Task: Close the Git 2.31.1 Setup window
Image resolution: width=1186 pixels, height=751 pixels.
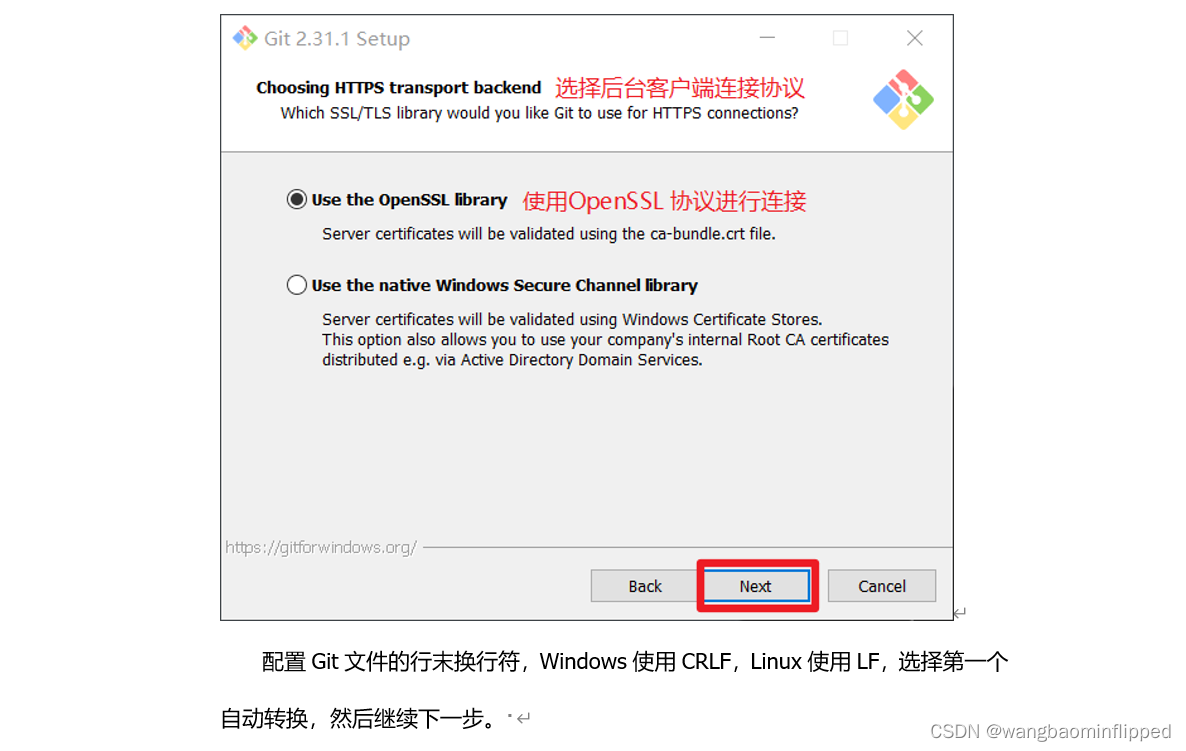Action: click(914, 38)
